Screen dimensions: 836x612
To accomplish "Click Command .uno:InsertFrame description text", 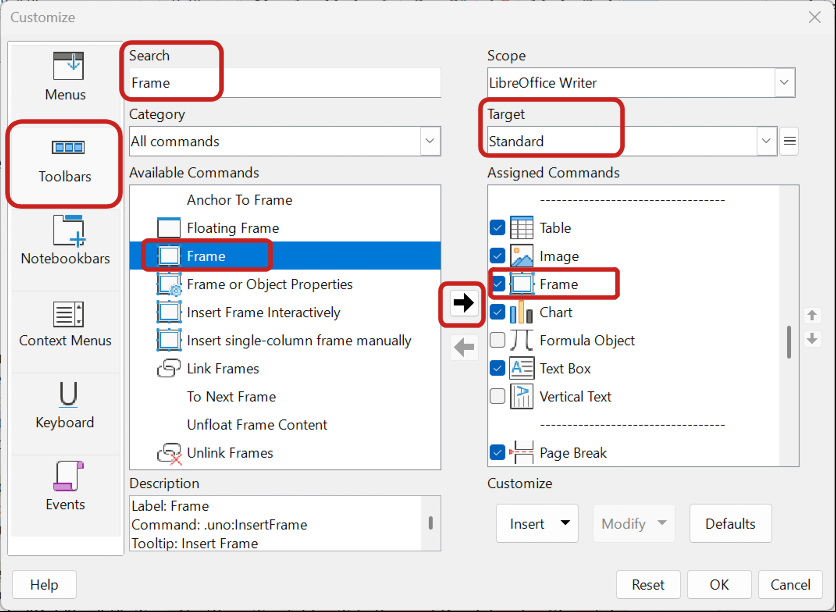I will coord(219,525).
